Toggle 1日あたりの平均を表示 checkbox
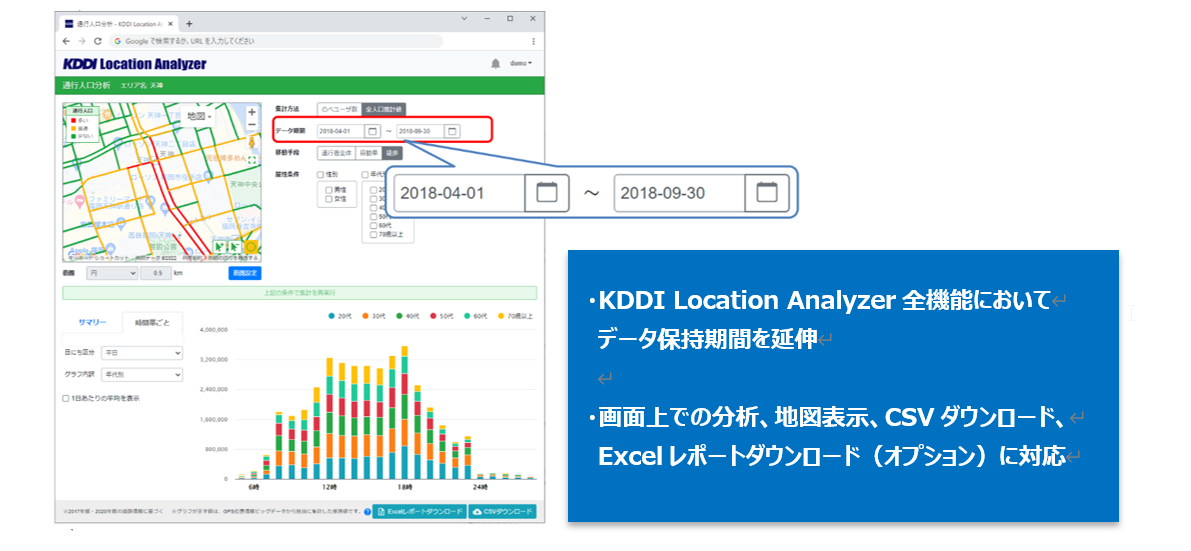 66,397
